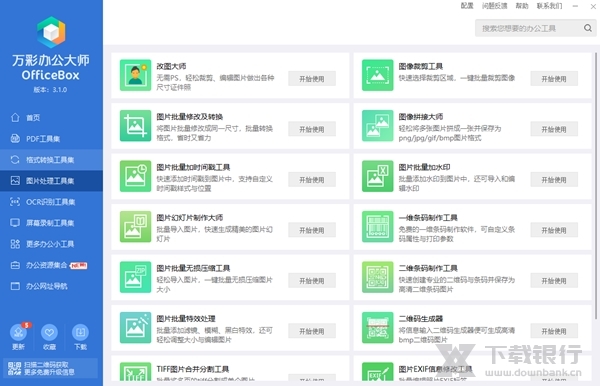600x386 pixels.
Task: Click 开始使用 for 一维条码制作工具
Action: pos(554,230)
